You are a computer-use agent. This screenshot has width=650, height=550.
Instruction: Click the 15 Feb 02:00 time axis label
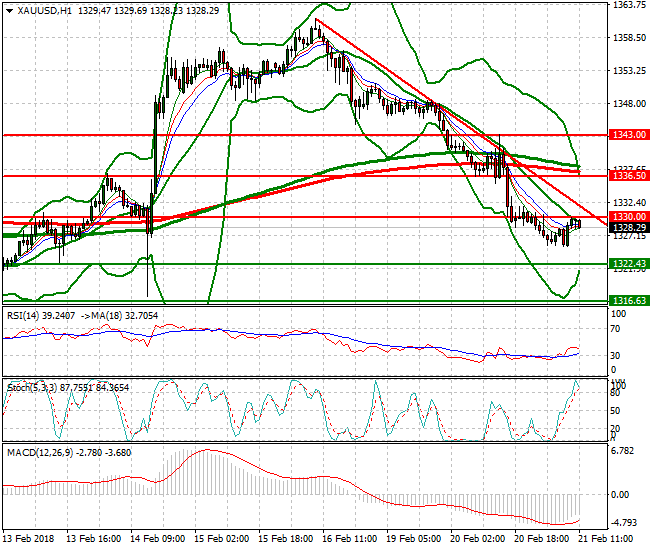coord(221,539)
